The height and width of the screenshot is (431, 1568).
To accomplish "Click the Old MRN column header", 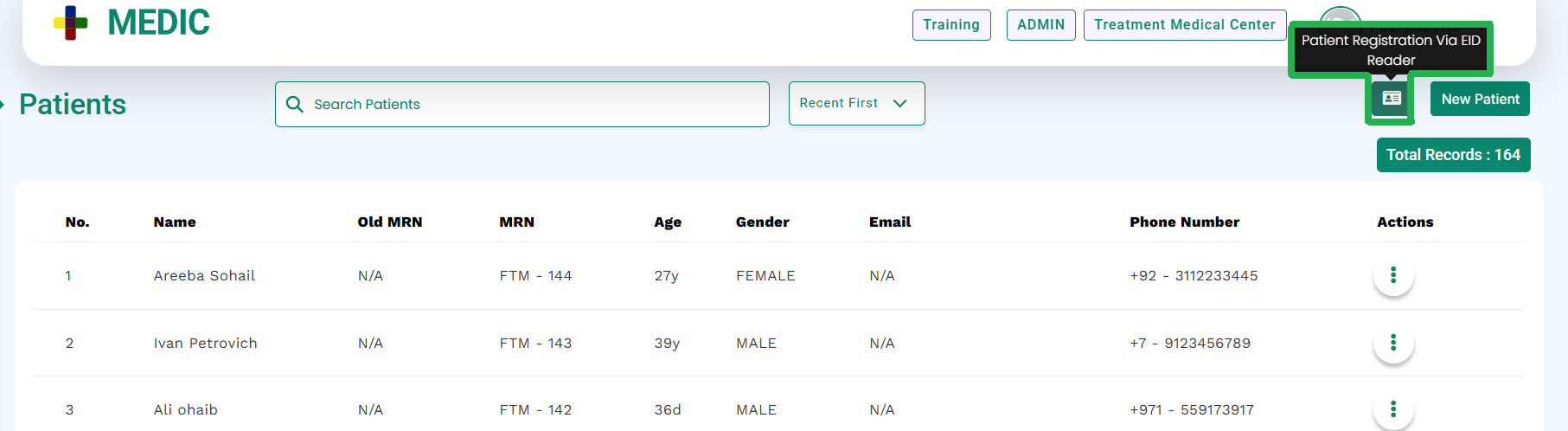I will pos(390,222).
